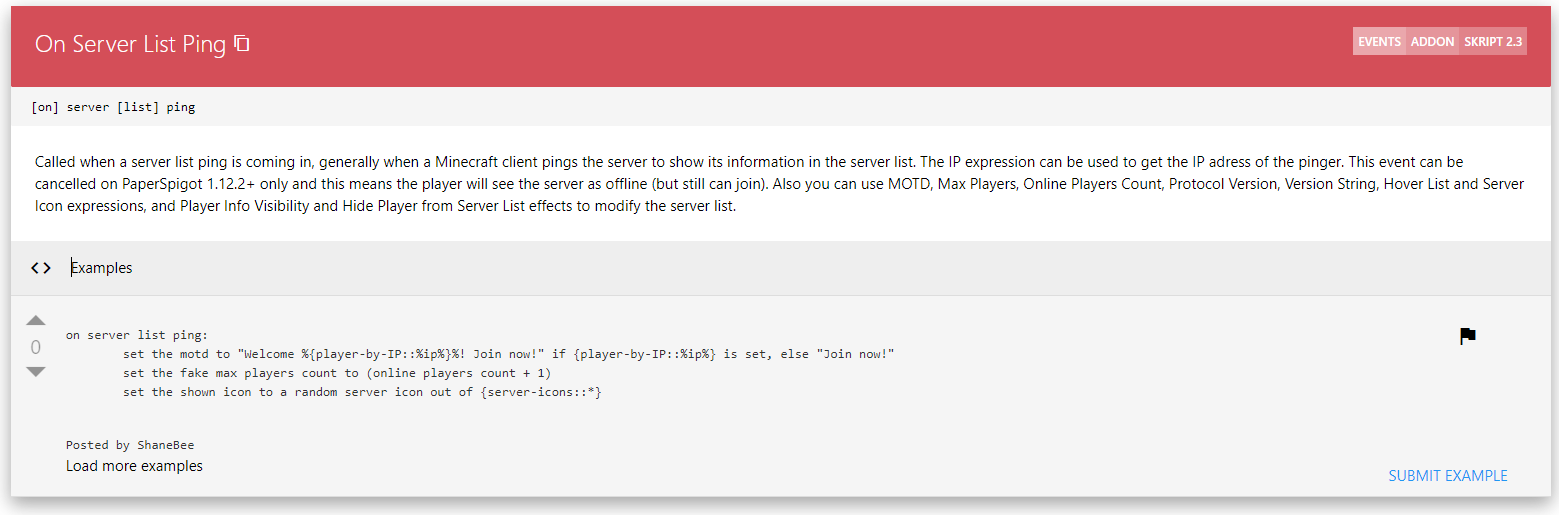The height and width of the screenshot is (515, 1559).
Task: Report the example with the flag icon
Action: pyautogui.click(x=1468, y=336)
